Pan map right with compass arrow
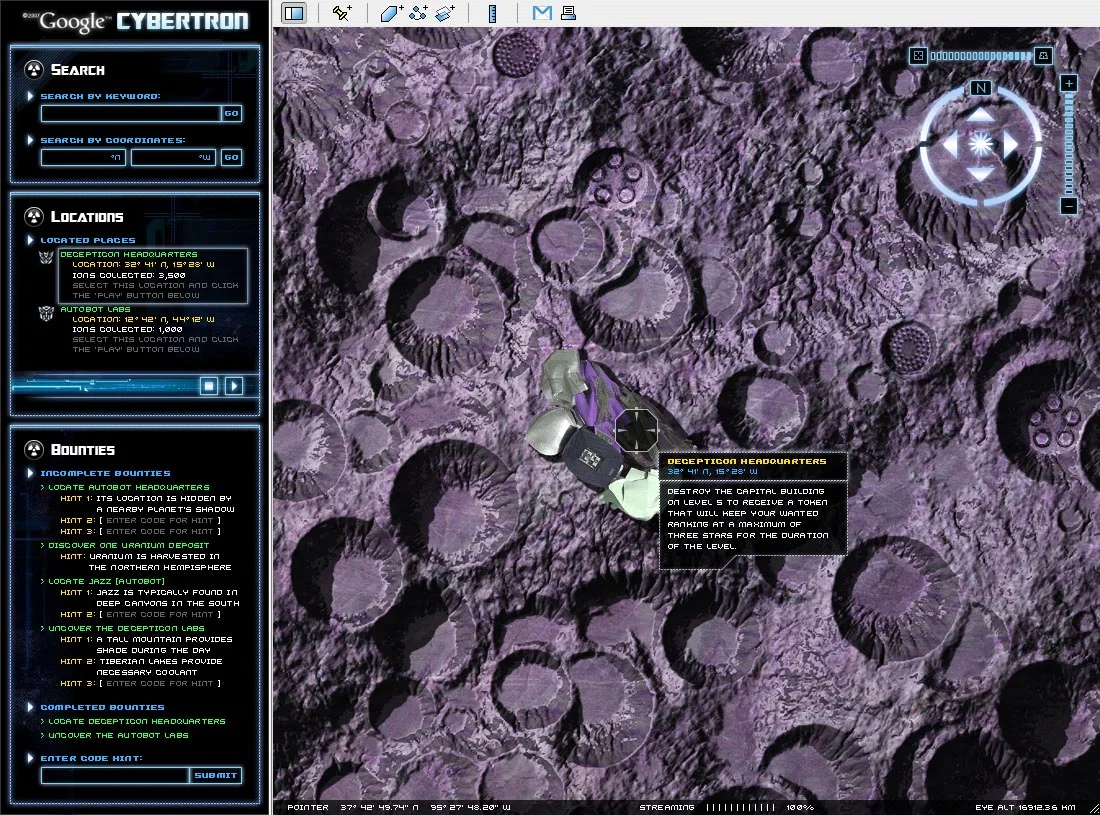 coord(1010,144)
